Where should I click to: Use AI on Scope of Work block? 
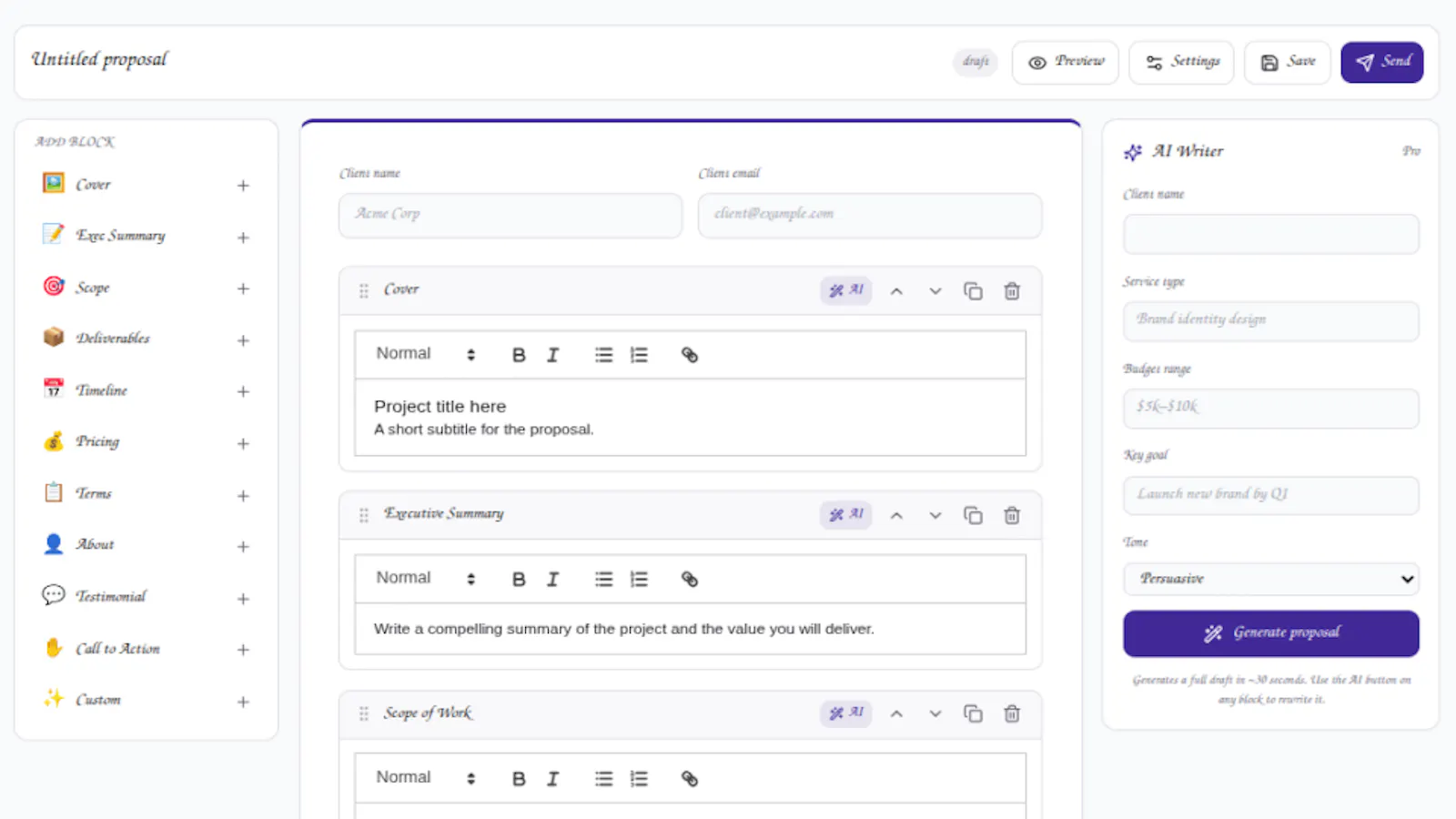click(845, 713)
